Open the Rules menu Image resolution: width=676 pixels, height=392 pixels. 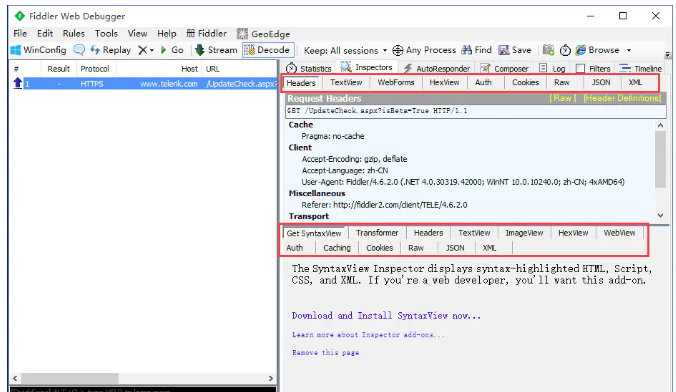(74, 33)
